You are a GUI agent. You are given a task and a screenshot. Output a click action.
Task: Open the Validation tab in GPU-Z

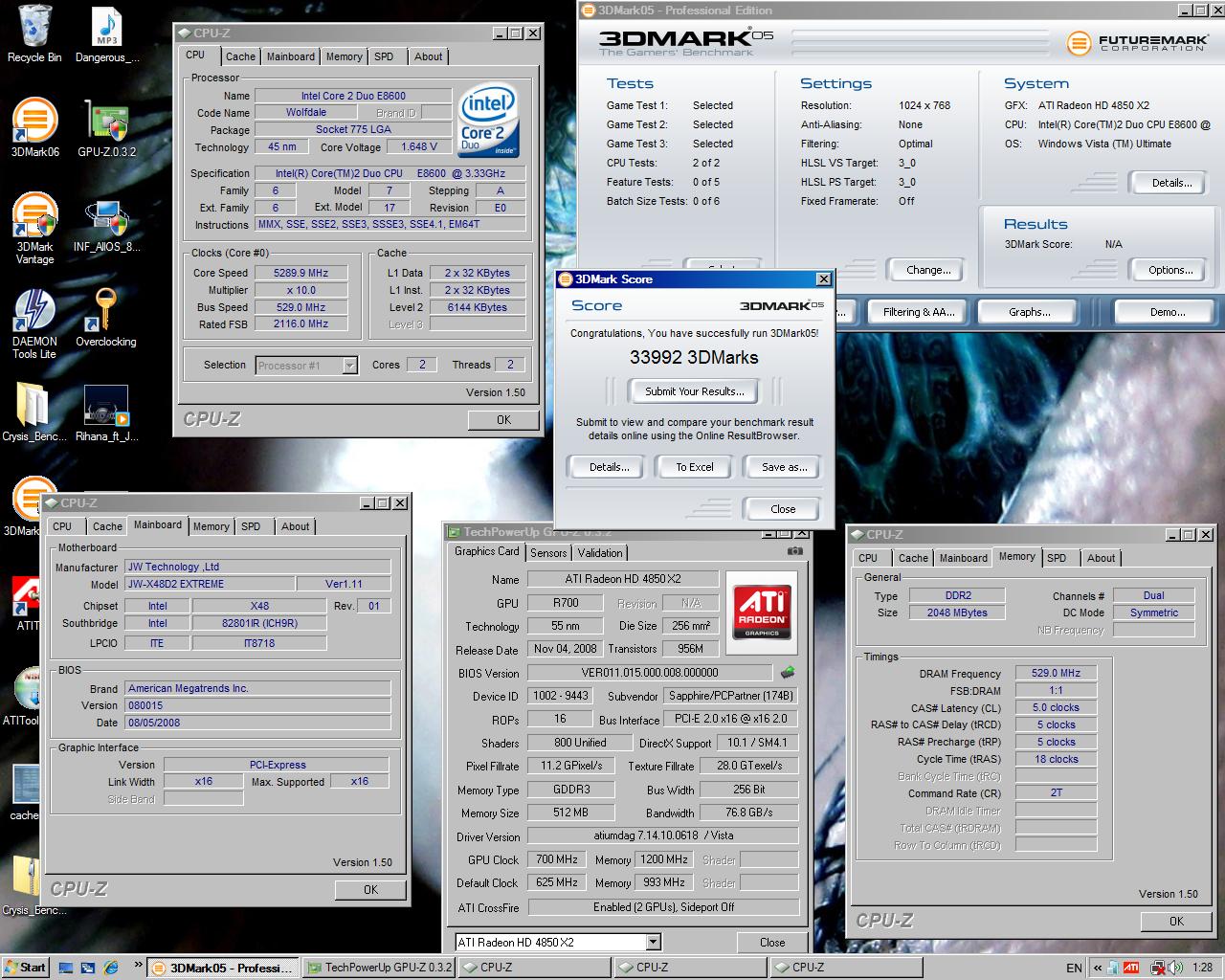click(600, 552)
